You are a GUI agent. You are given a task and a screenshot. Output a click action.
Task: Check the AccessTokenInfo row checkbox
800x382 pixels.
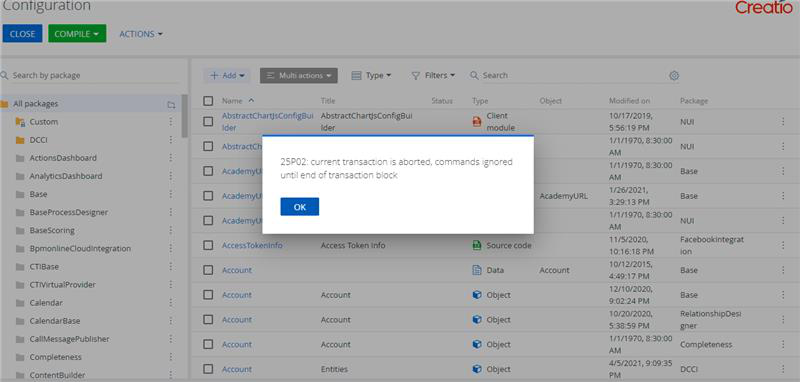coord(208,245)
